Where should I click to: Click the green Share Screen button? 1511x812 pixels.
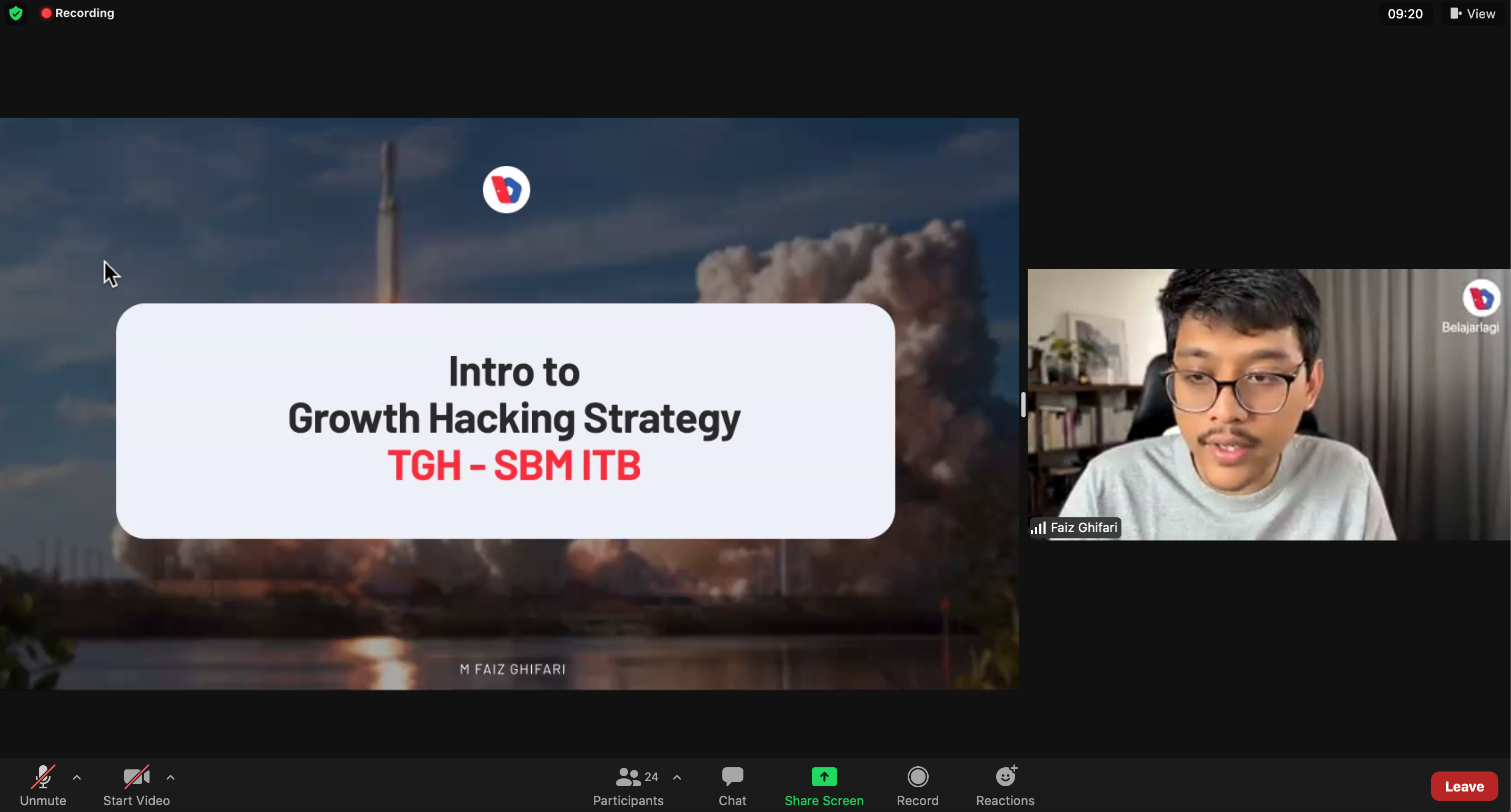[x=824, y=786]
